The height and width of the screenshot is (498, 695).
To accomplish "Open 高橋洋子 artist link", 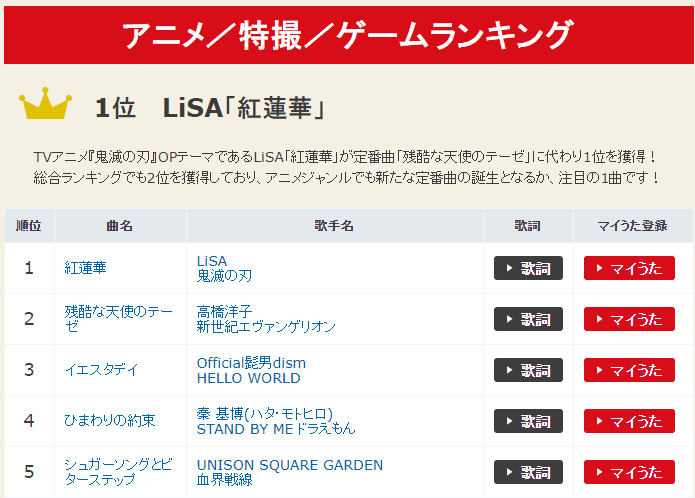I will [224, 311].
